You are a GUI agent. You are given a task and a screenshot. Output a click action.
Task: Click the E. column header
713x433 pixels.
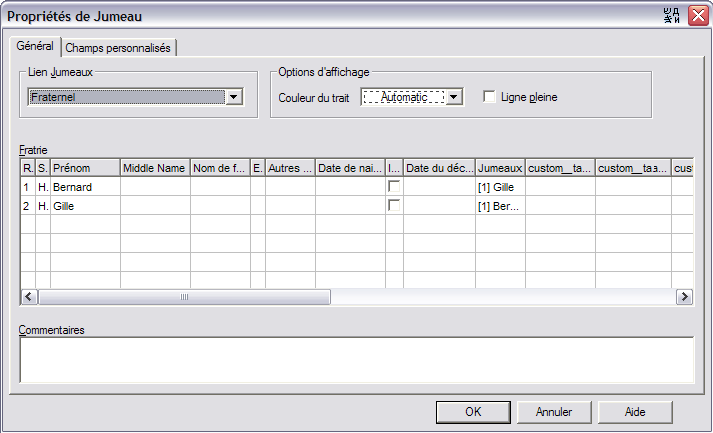[258, 168]
